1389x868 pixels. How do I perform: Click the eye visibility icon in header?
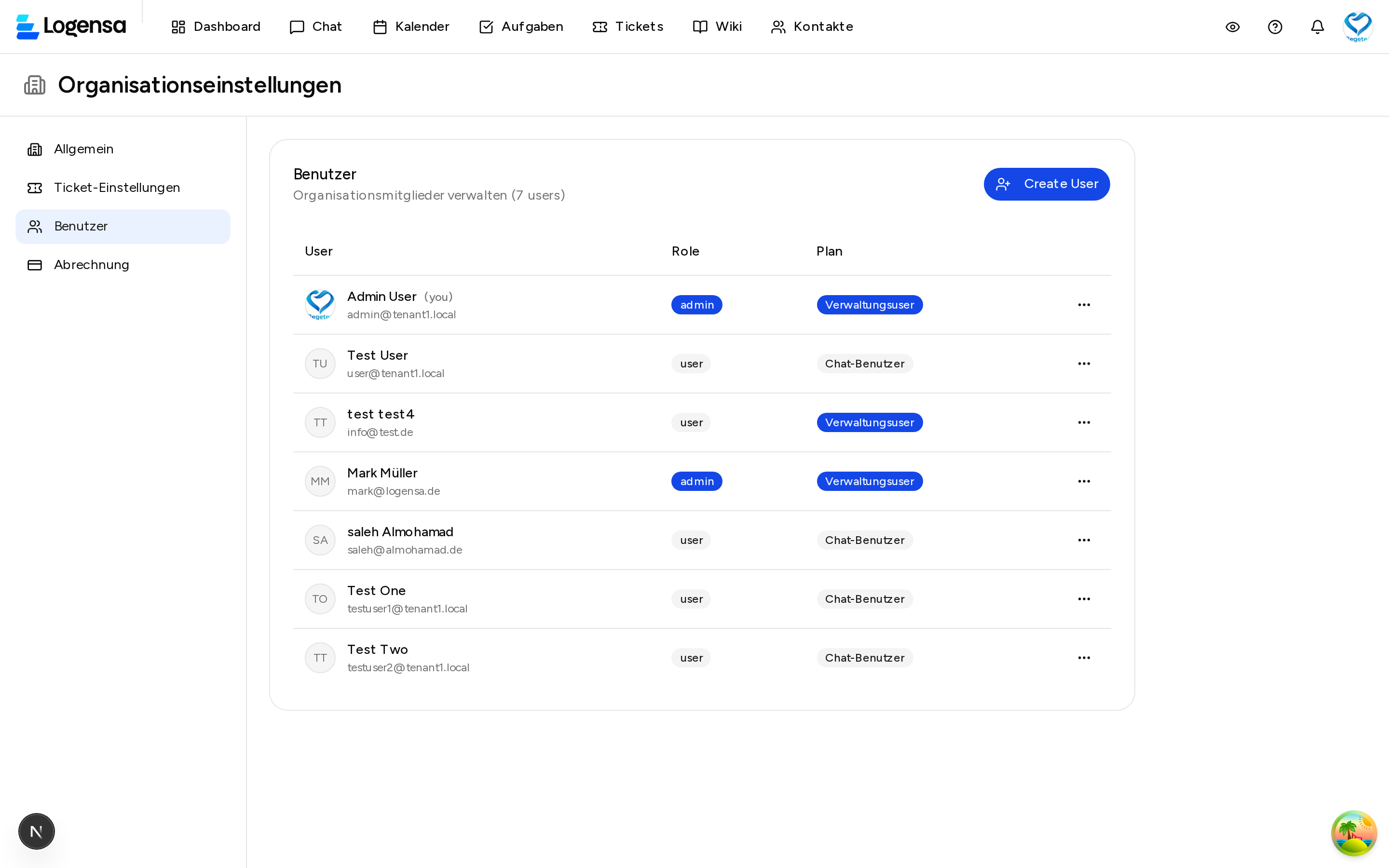pyautogui.click(x=1232, y=27)
